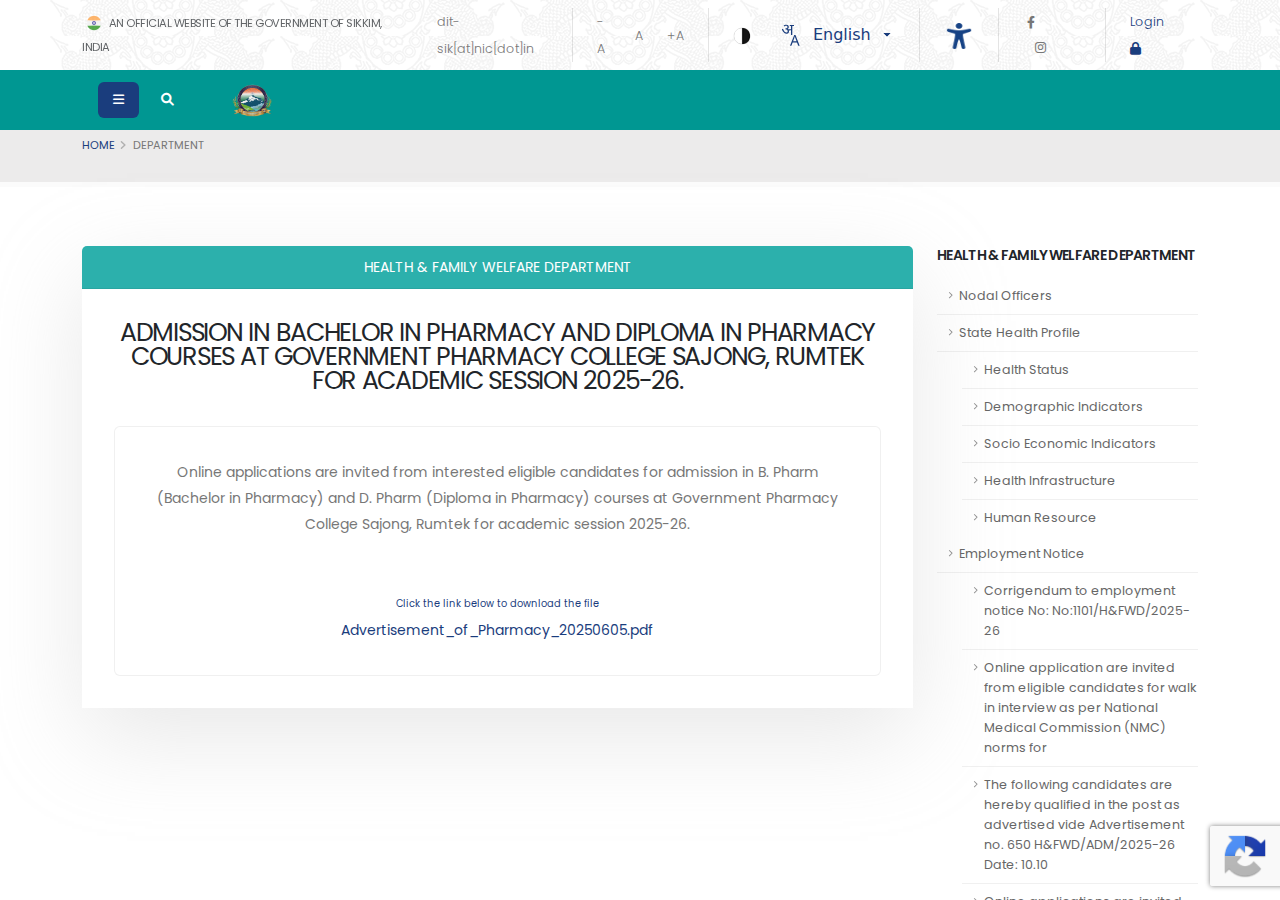This screenshot has width=1280, height=900.
Task: Click the DEPARTMENT breadcrumb
Action: click(168, 145)
